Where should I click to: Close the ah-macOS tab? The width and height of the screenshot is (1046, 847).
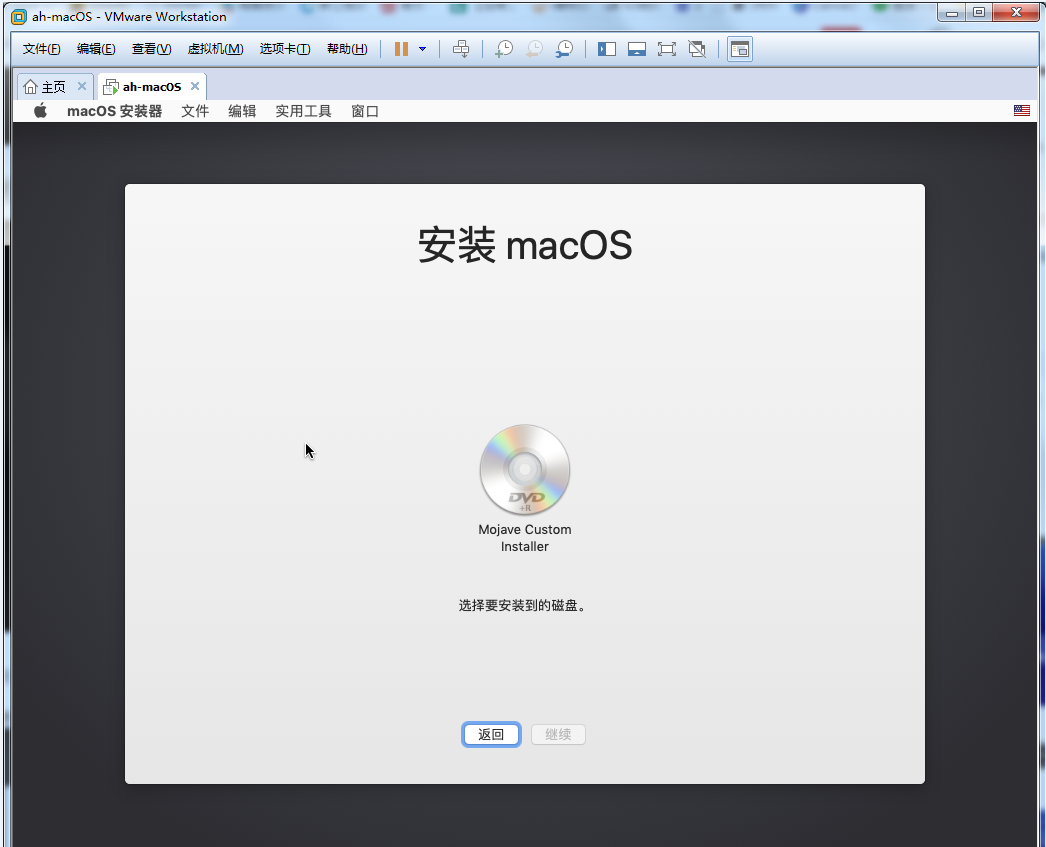click(195, 87)
